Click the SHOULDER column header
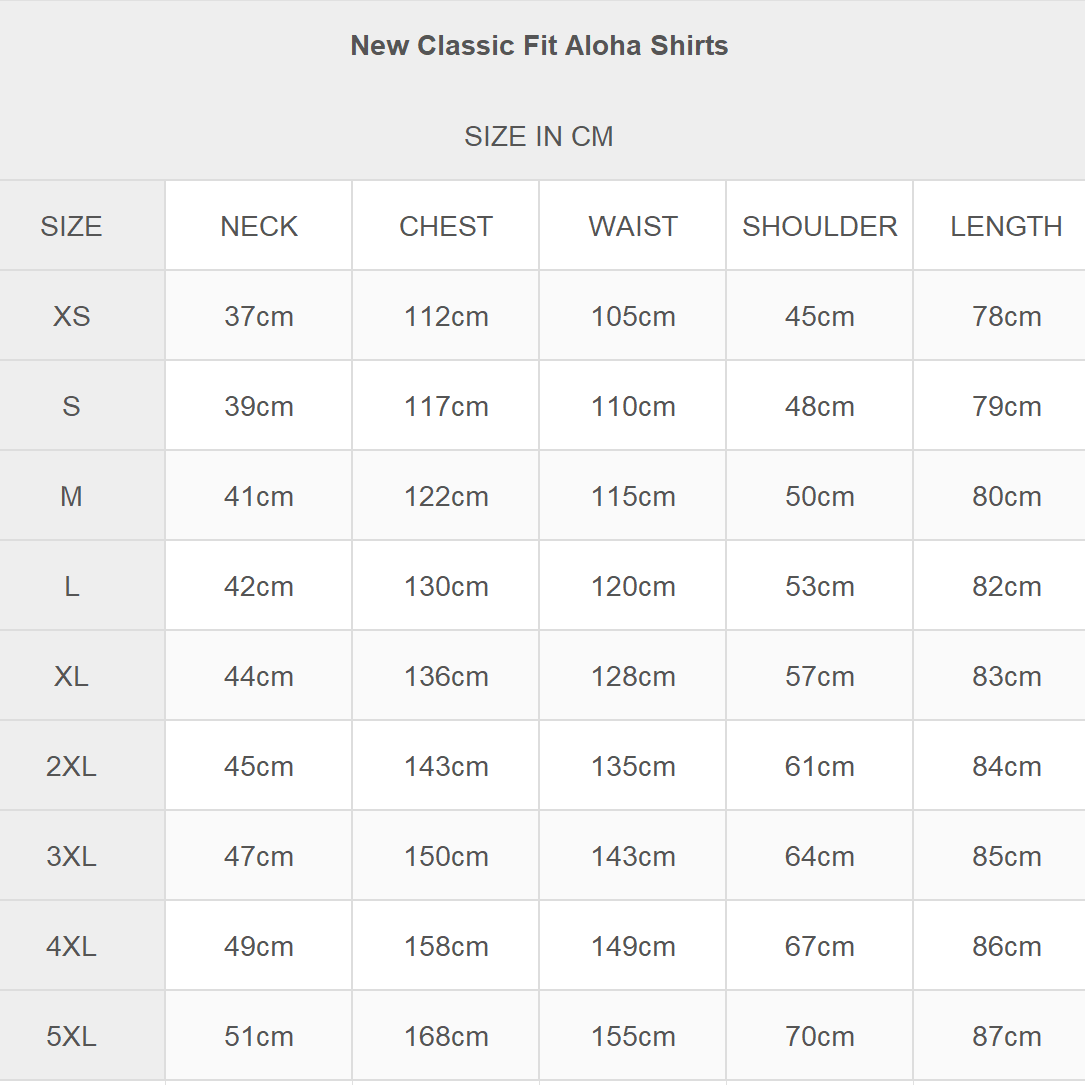The height and width of the screenshot is (1085, 1085). pyautogui.click(x=819, y=226)
